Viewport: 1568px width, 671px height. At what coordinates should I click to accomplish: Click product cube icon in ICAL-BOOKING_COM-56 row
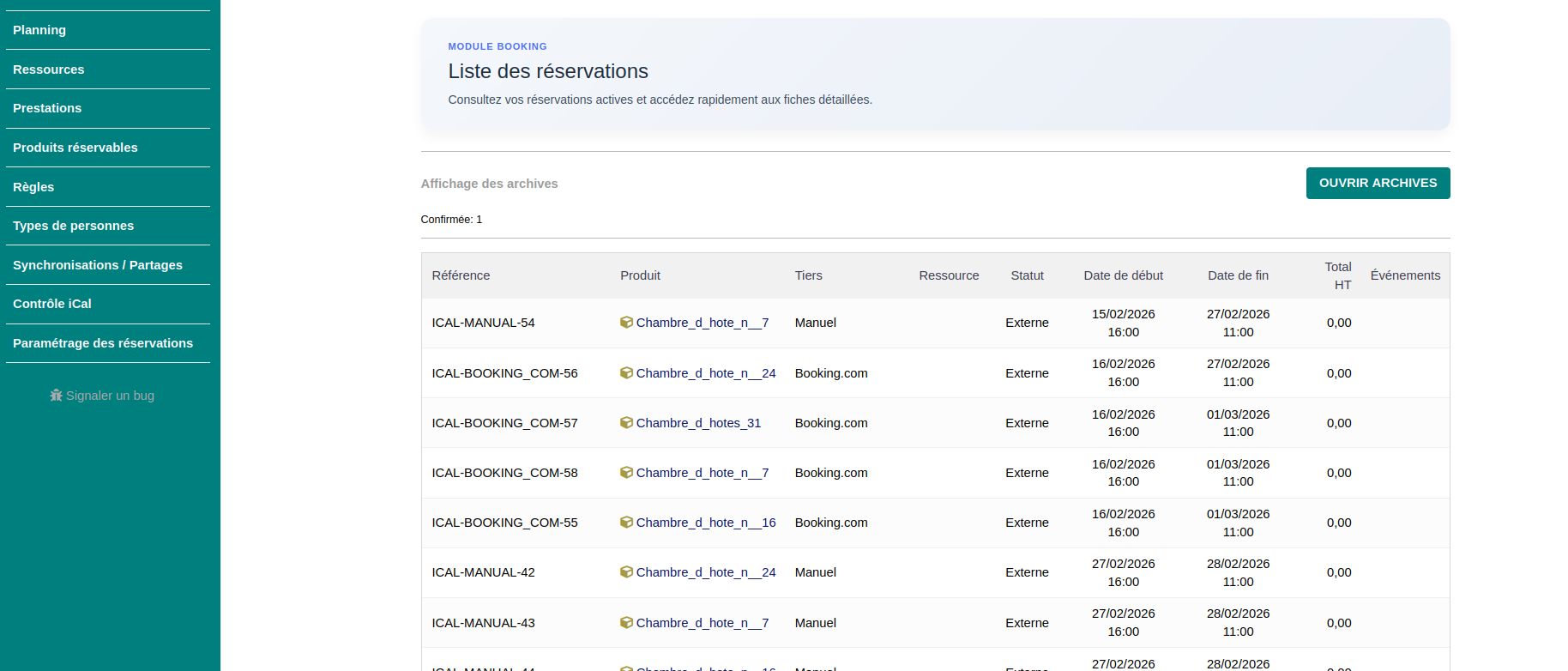[x=626, y=373]
